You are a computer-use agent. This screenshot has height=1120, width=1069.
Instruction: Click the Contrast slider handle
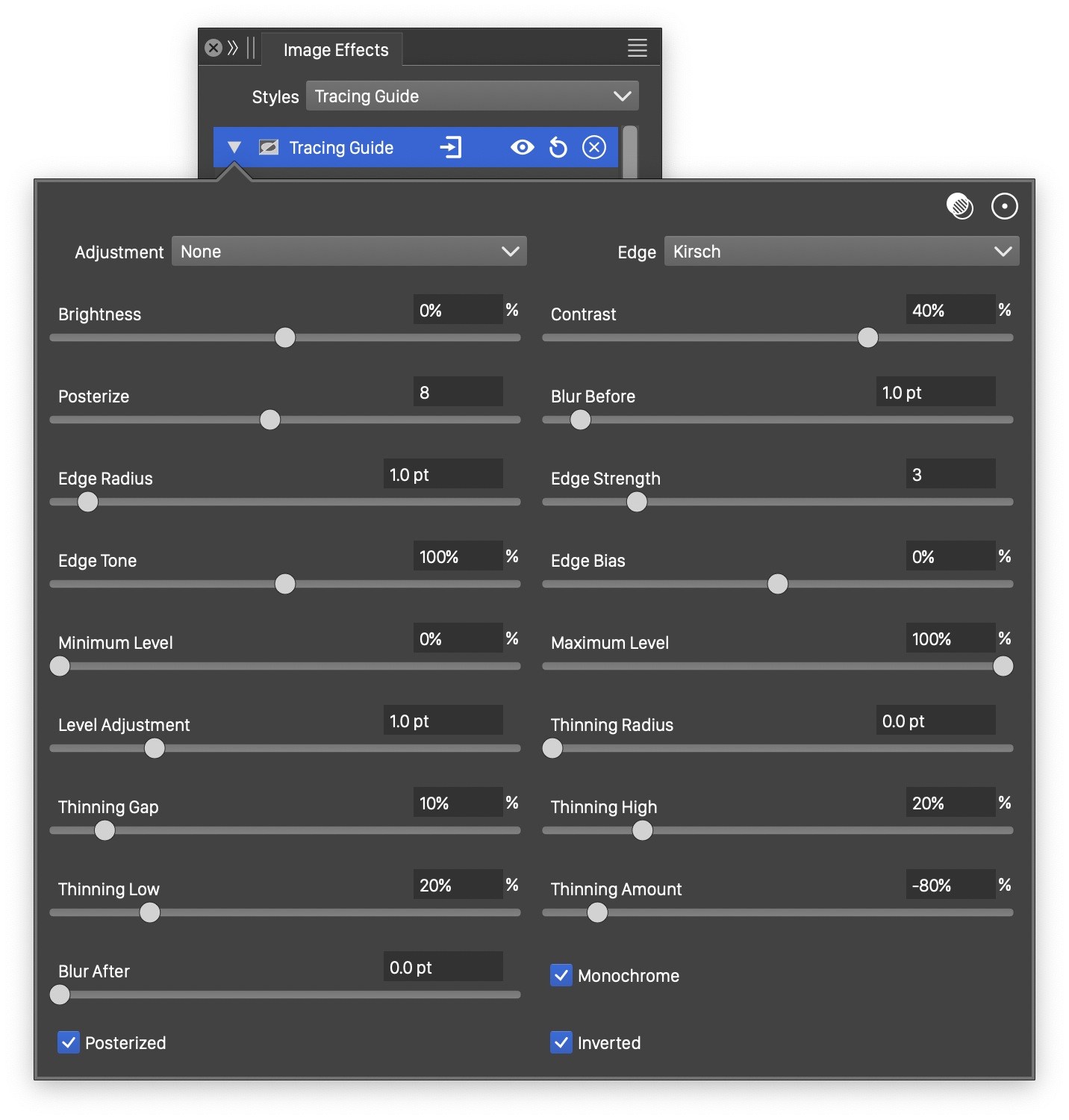click(867, 337)
